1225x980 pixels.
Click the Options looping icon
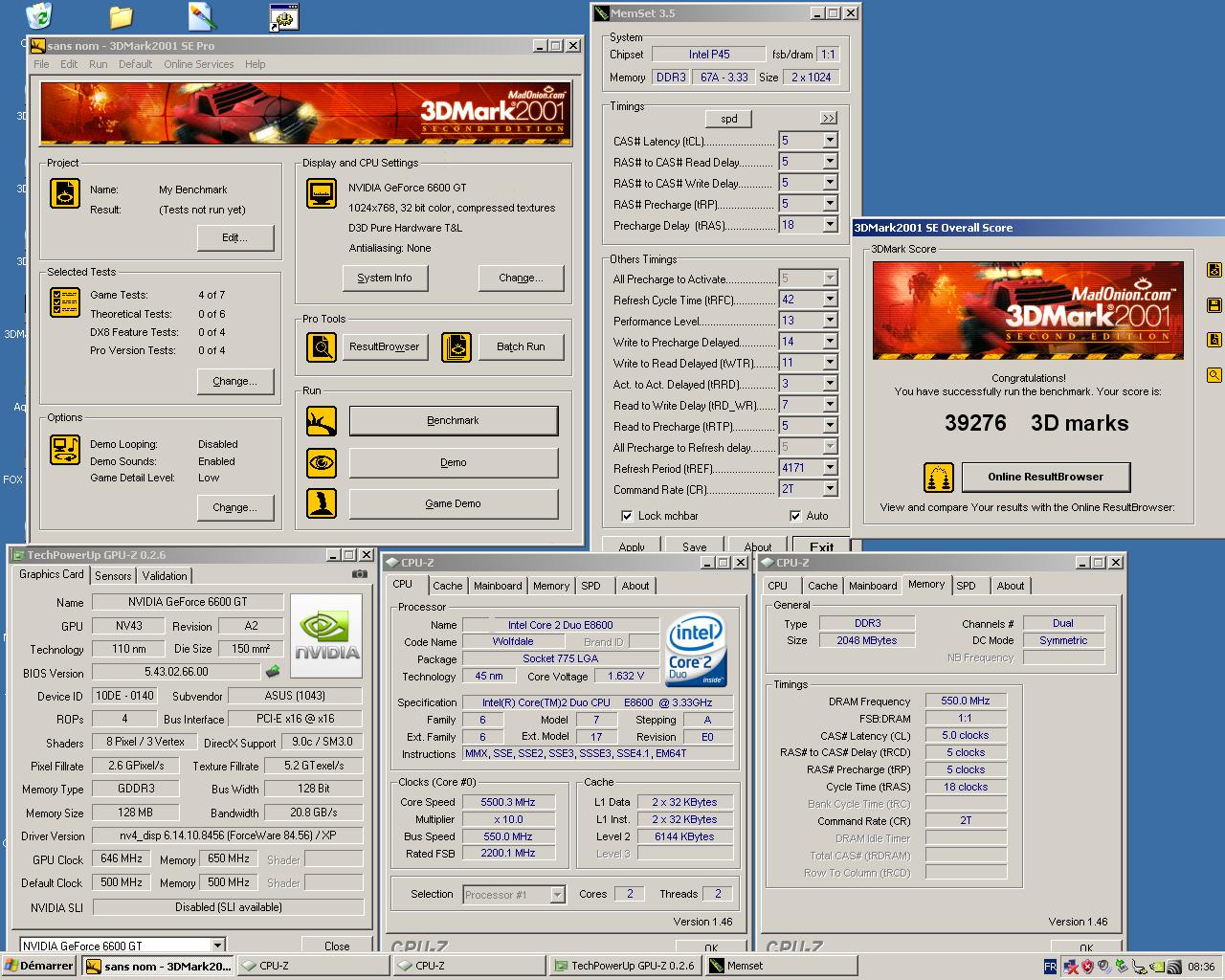coord(65,450)
